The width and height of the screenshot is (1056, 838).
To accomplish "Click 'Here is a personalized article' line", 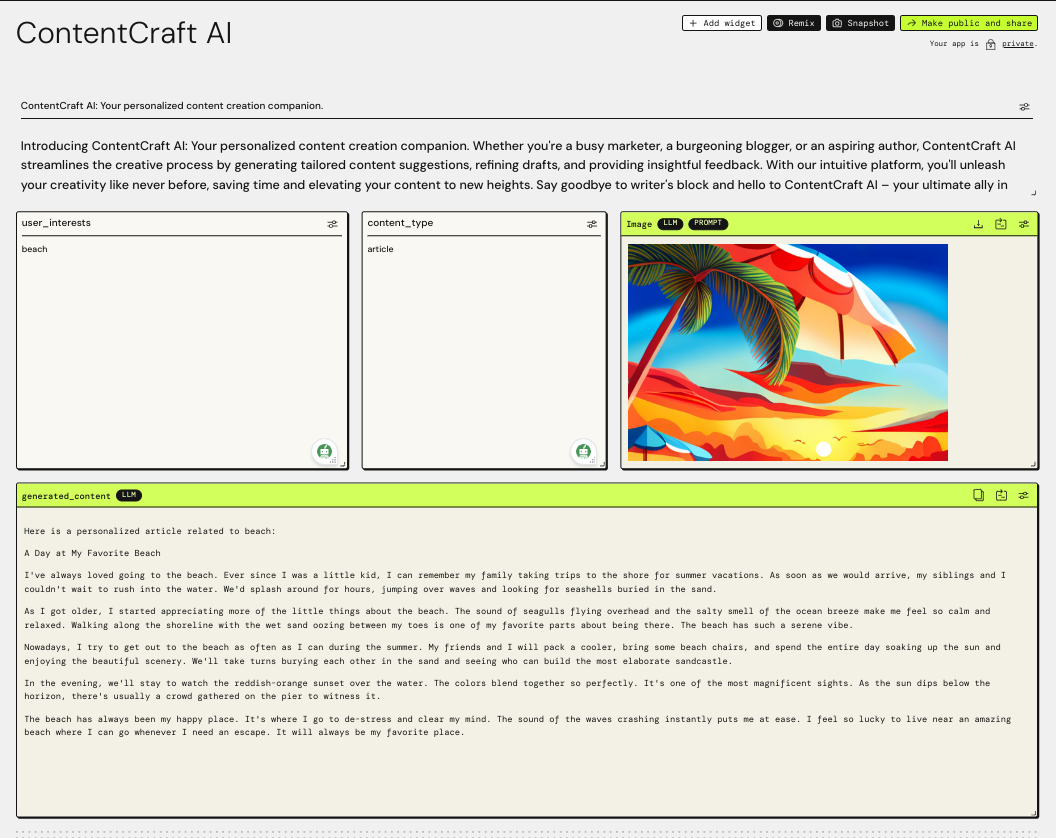I will pyautogui.click(x=150, y=531).
